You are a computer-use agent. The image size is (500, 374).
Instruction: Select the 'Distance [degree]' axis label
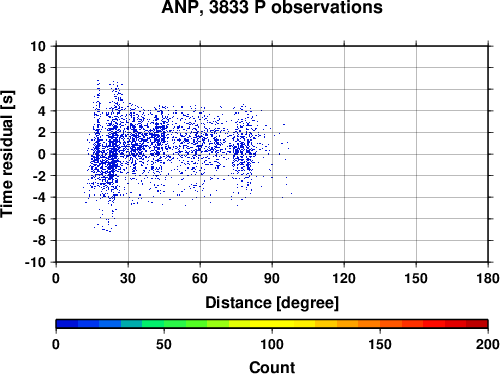click(x=272, y=303)
